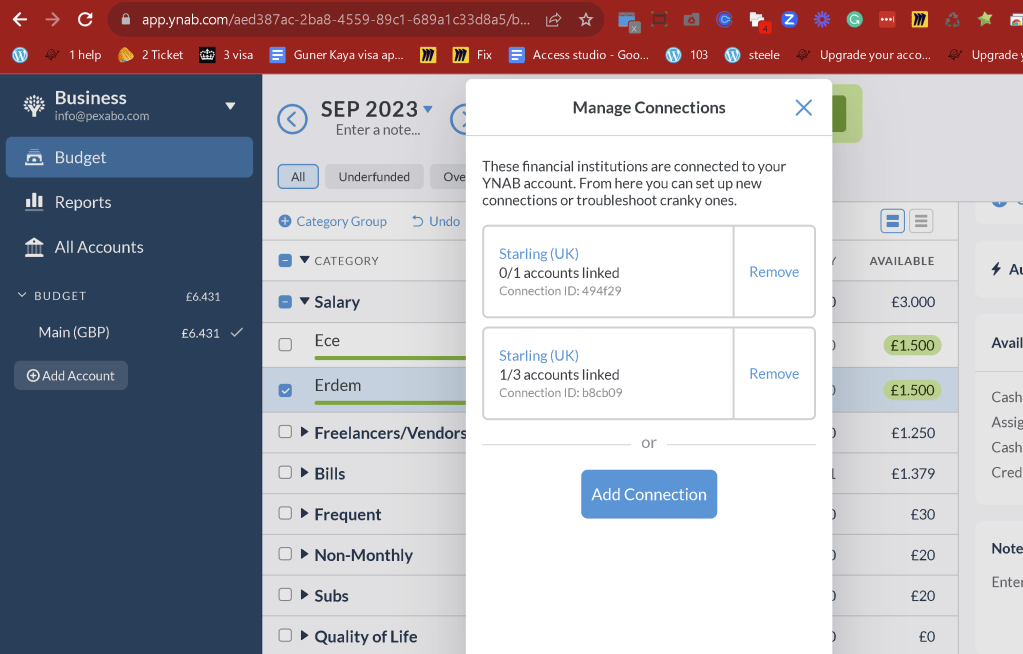Image resolution: width=1023 pixels, height=654 pixels.
Task: Open the 'Access studio' Google Doc bookmark
Action: 579,55
